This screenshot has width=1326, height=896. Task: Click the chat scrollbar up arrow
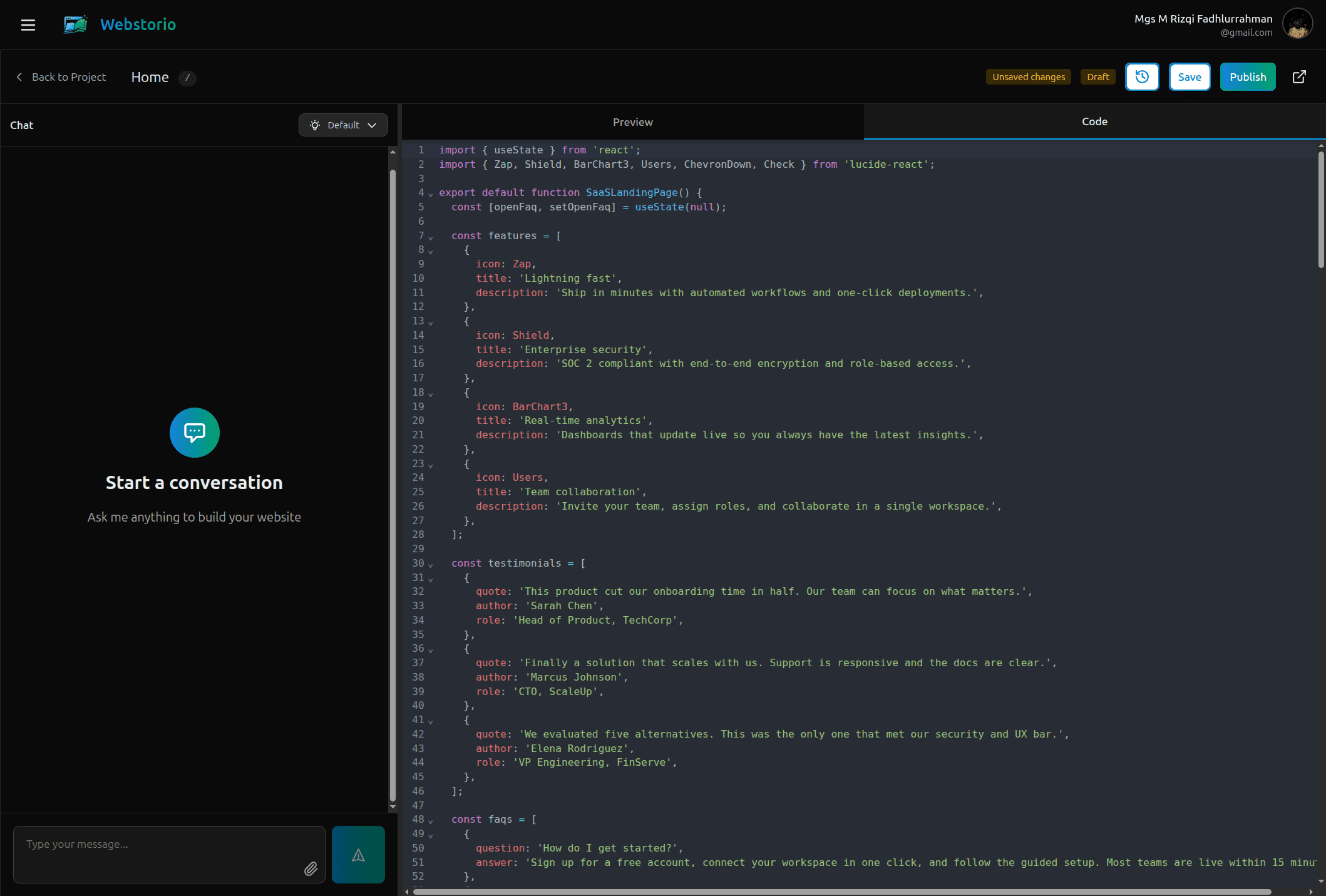click(x=393, y=152)
